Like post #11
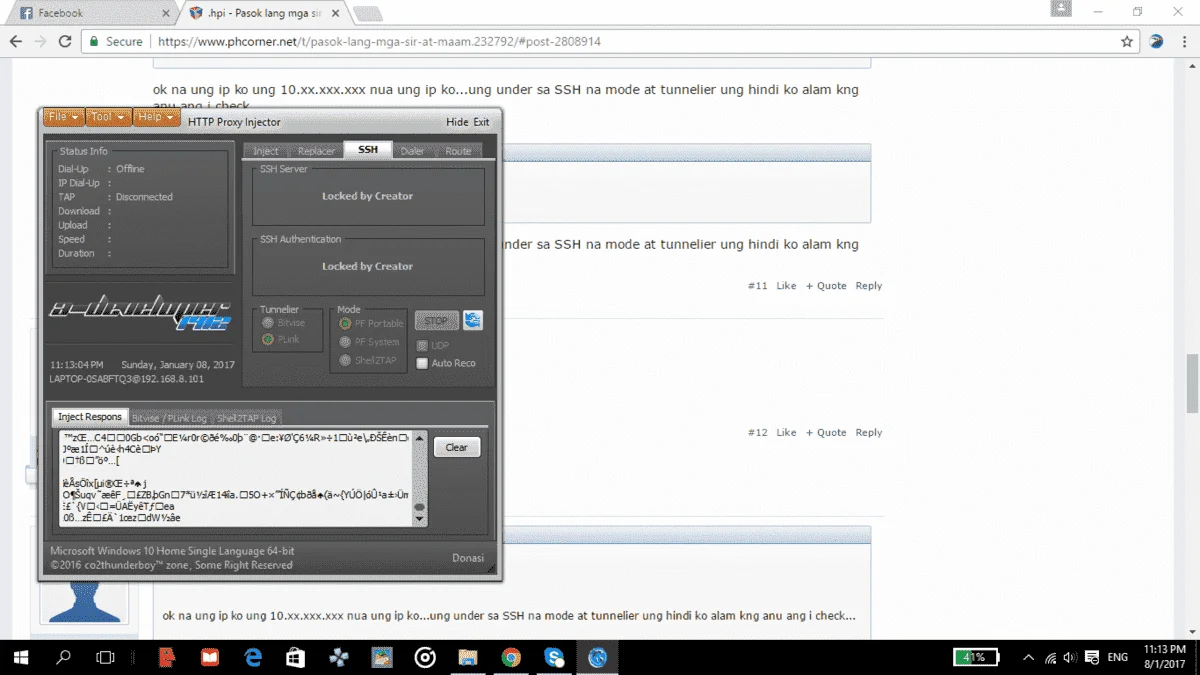 pyautogui.click(x=786, y=286)
